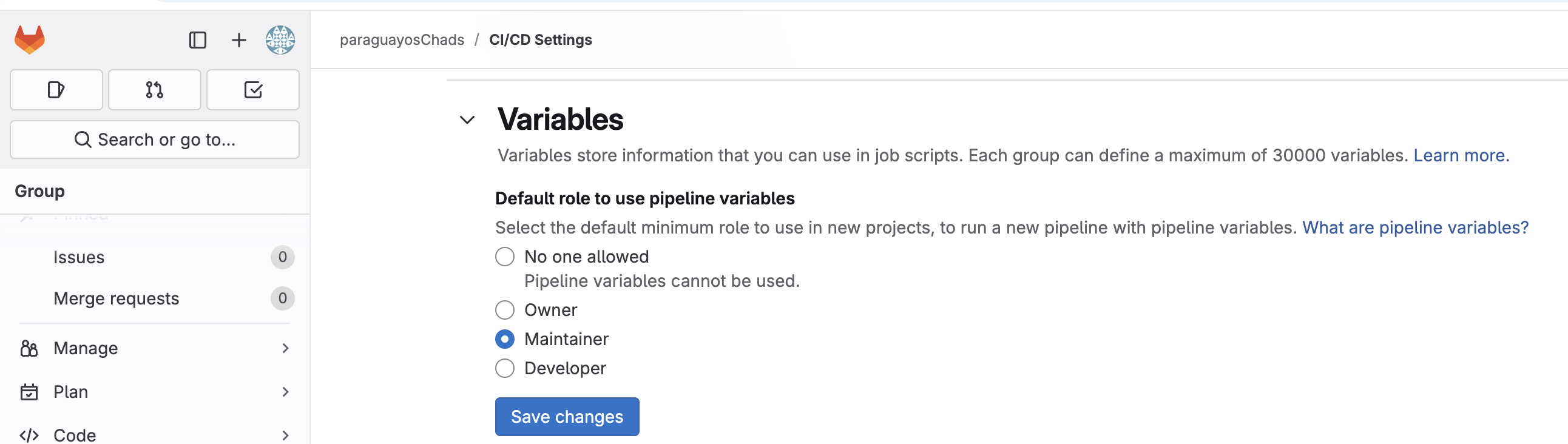
Task: Select the Maintainer radio button
Action: (x=505, y=340)
